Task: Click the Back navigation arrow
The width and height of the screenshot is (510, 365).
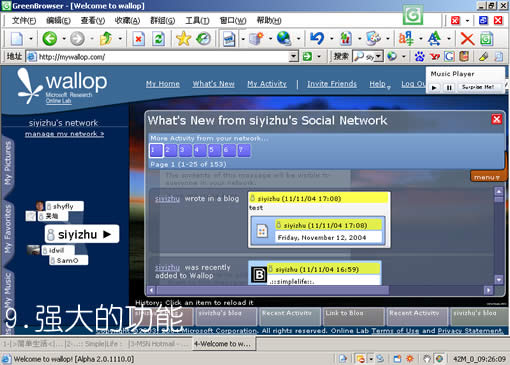Action: [50, 39]
